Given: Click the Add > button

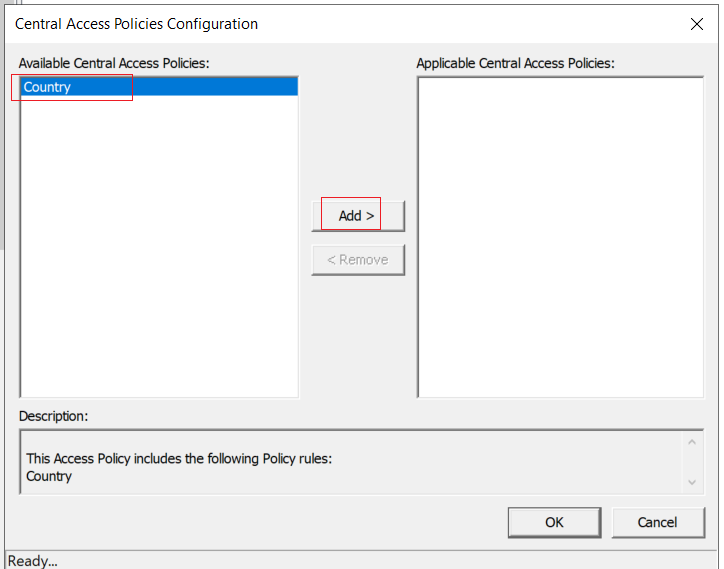Looking at the screenshot, I should [358, 216].
